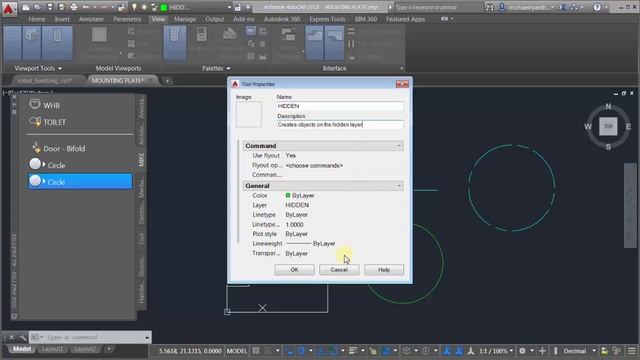Viewport: 640px width, 360px height.
Task: Click the TOP face of the ViewCube
Action: pos(608,126)
